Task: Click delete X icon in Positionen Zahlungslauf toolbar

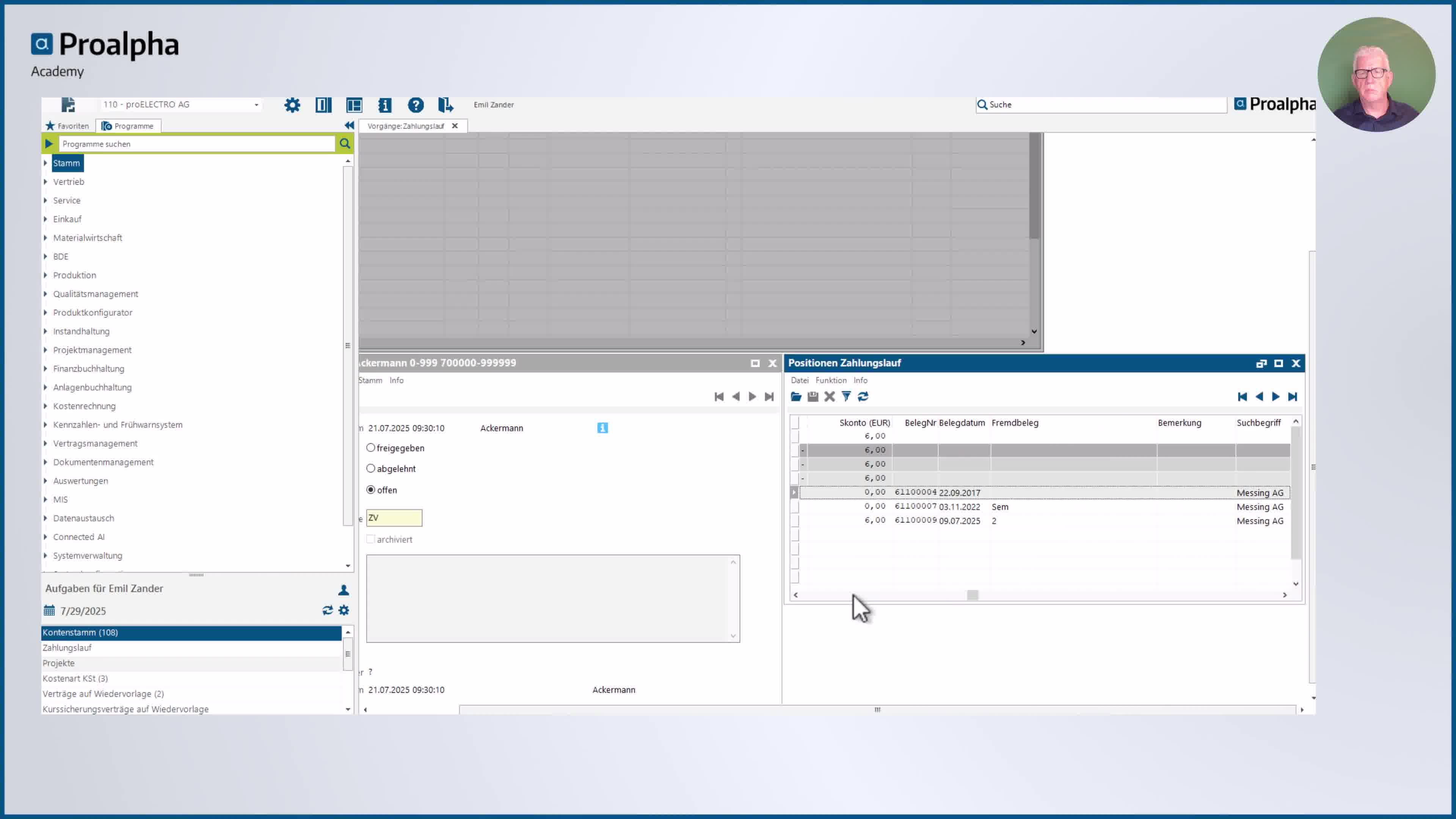Action: tap(829, 396)
